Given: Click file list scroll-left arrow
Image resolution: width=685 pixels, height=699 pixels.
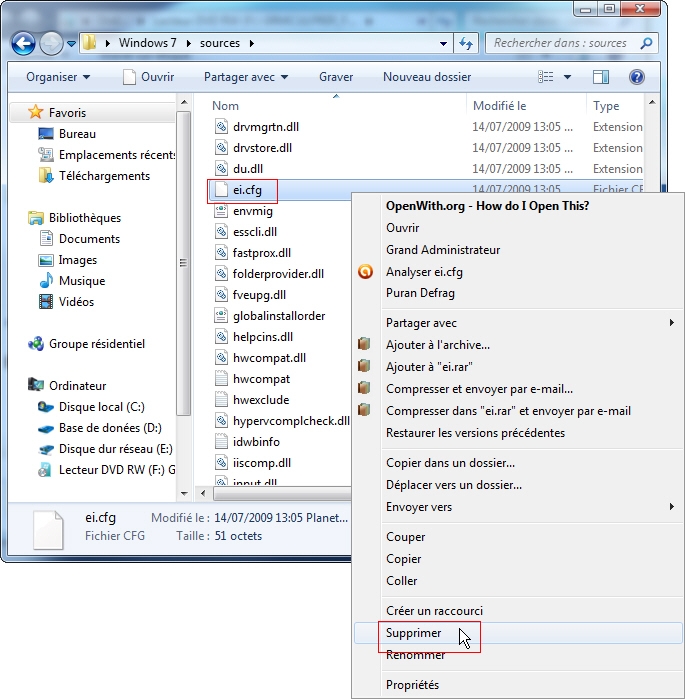Looking at the screenshot, I should [203, 493].
